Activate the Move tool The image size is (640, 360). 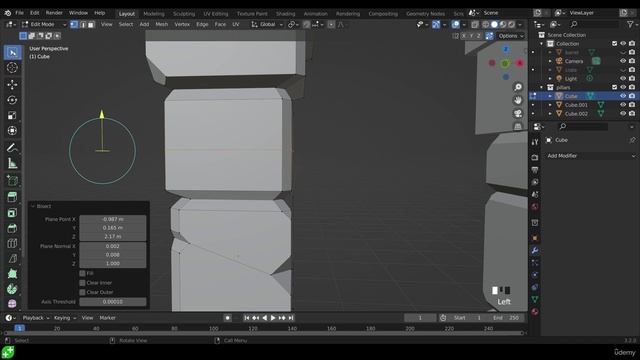12,84
